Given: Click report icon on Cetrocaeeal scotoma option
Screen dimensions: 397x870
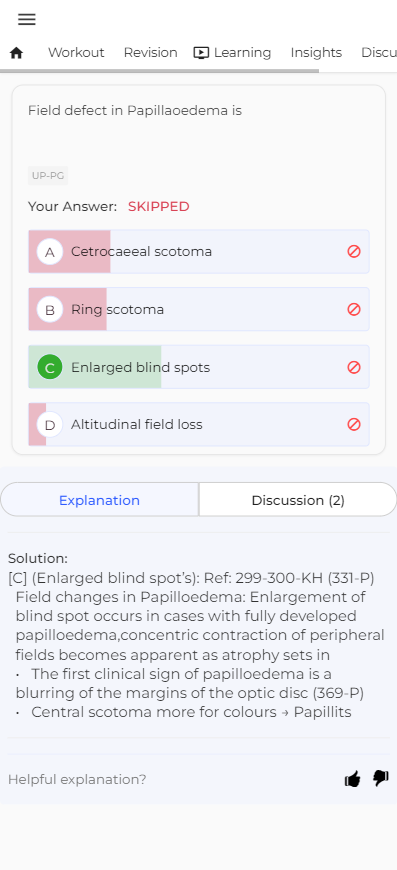Looking at the screenshot, I should (x=354, y=251).
